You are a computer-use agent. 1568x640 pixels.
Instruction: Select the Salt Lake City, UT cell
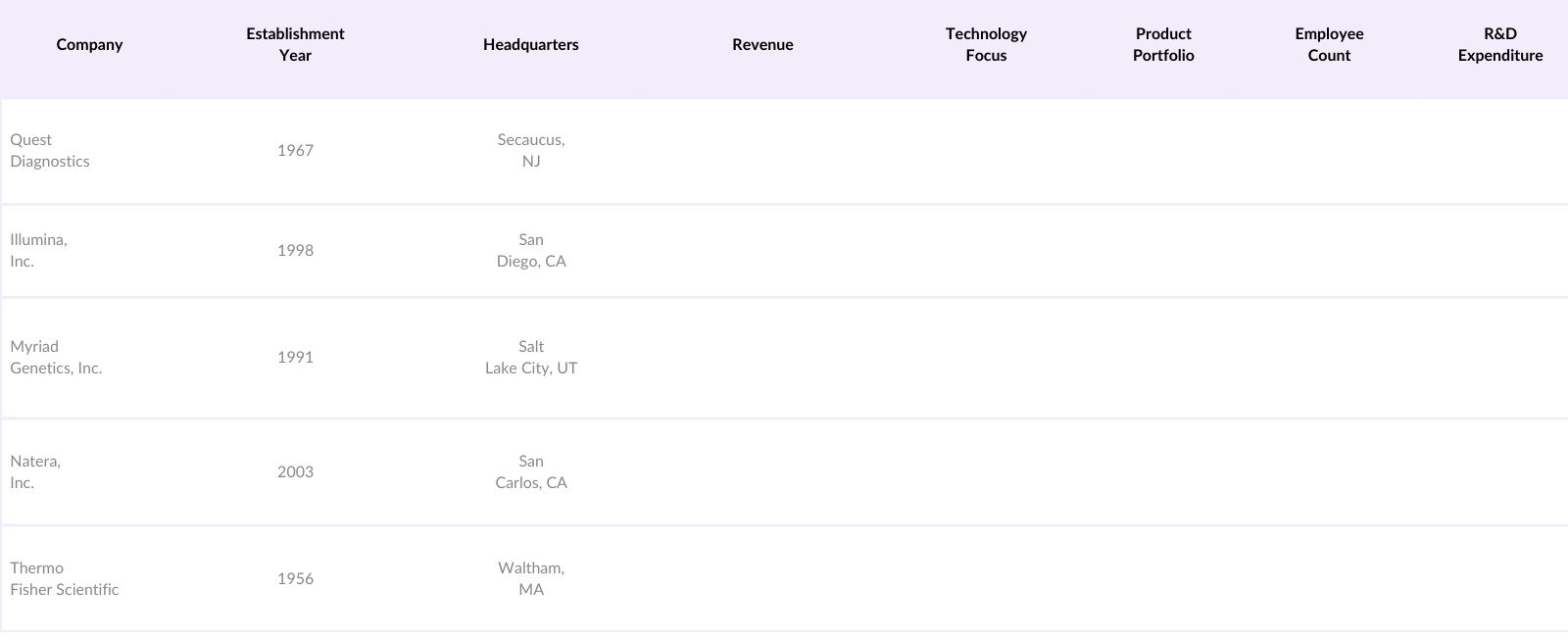531,358
